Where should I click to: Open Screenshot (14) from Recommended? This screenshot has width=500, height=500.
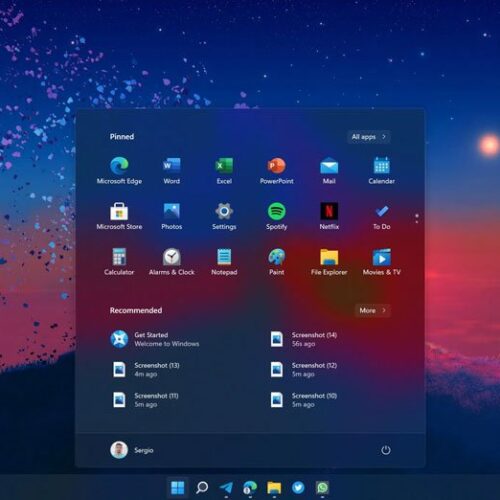[303, 339]
